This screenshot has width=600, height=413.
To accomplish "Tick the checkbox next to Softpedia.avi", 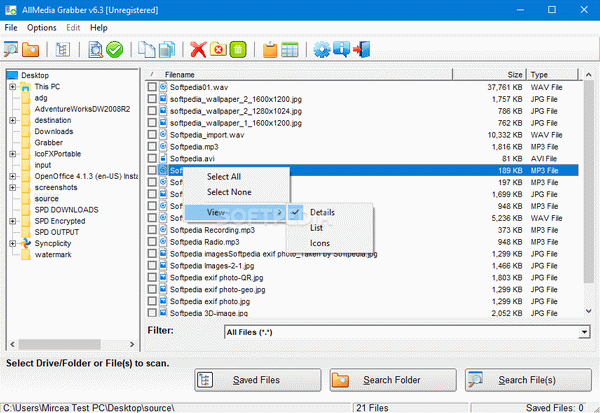I will (152, 158).
